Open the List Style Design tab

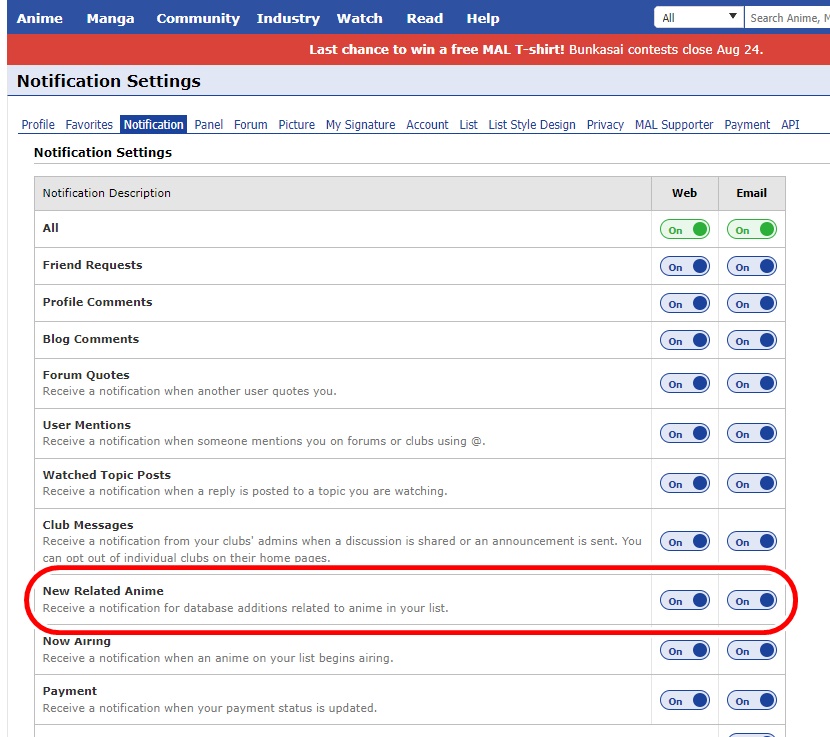pos(531,124)
